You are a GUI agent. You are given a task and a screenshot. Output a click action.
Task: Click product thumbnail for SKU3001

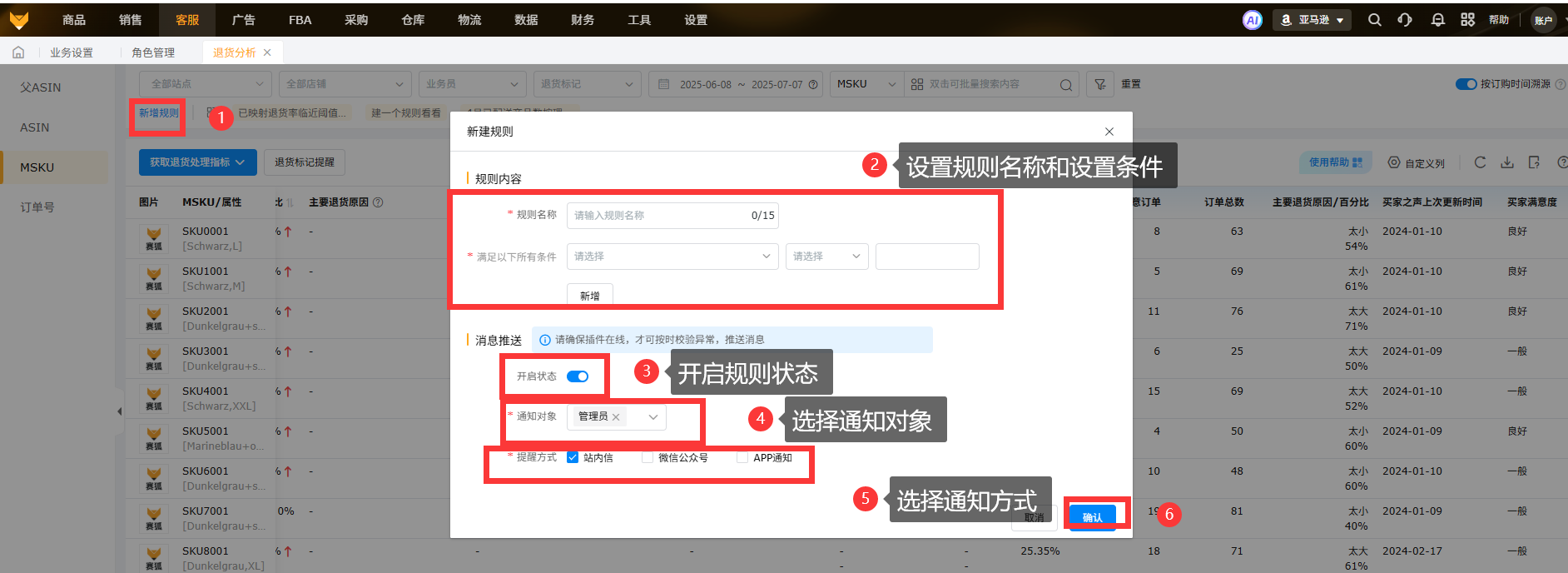[x=154, y=358]
